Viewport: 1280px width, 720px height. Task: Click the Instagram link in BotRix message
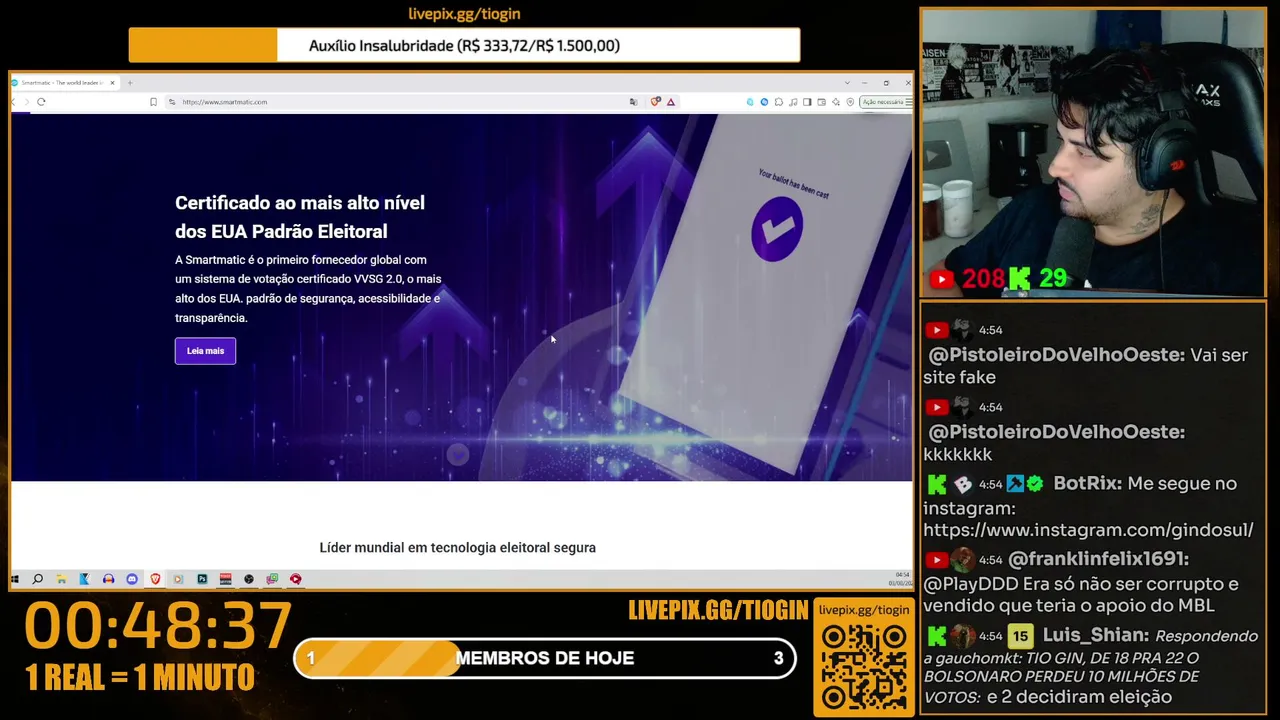coord(1088,530)
